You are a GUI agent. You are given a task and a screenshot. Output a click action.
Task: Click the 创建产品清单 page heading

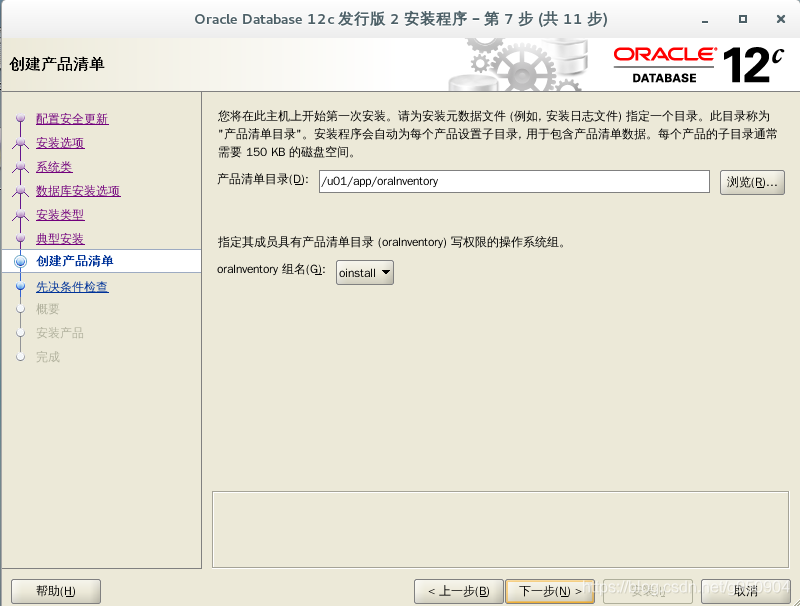(57, 64)
